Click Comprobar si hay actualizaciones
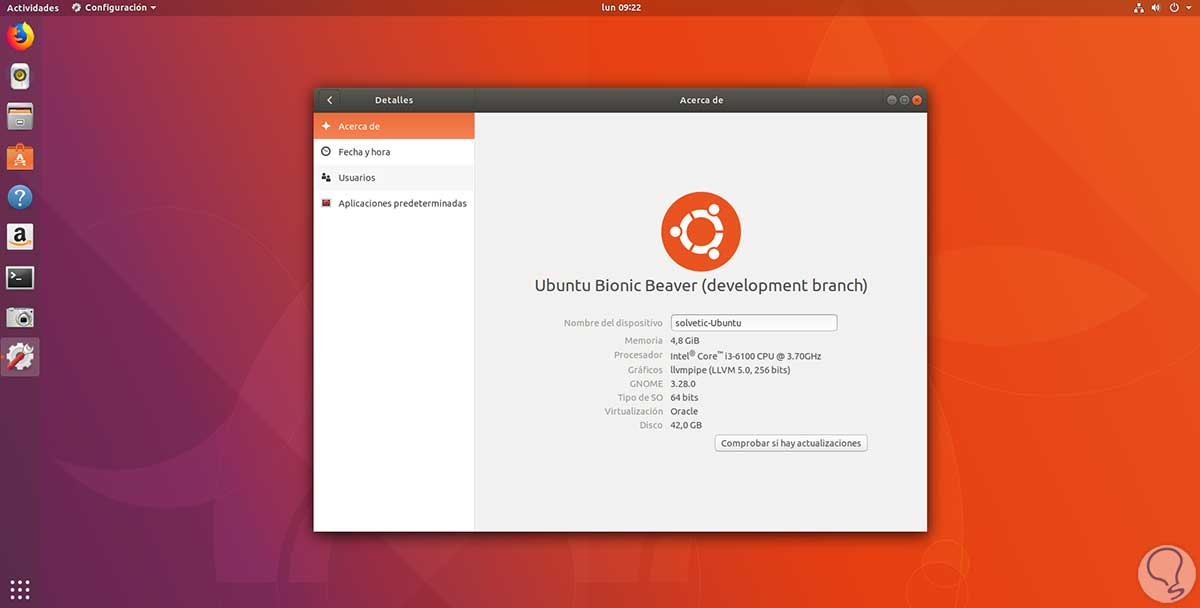 point(790,442)
